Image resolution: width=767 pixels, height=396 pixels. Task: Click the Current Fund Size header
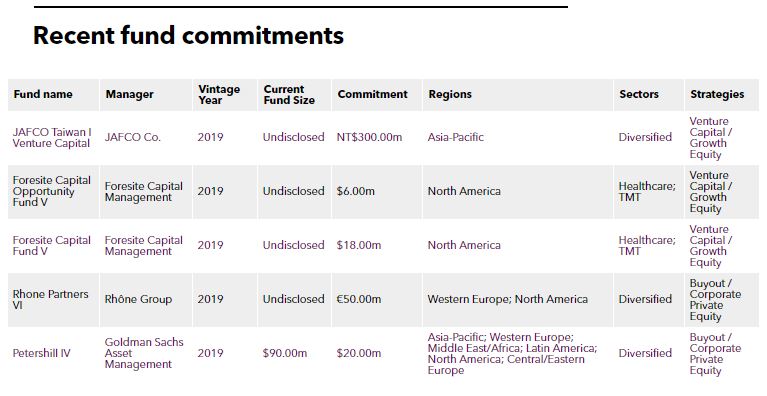point(289,94)
